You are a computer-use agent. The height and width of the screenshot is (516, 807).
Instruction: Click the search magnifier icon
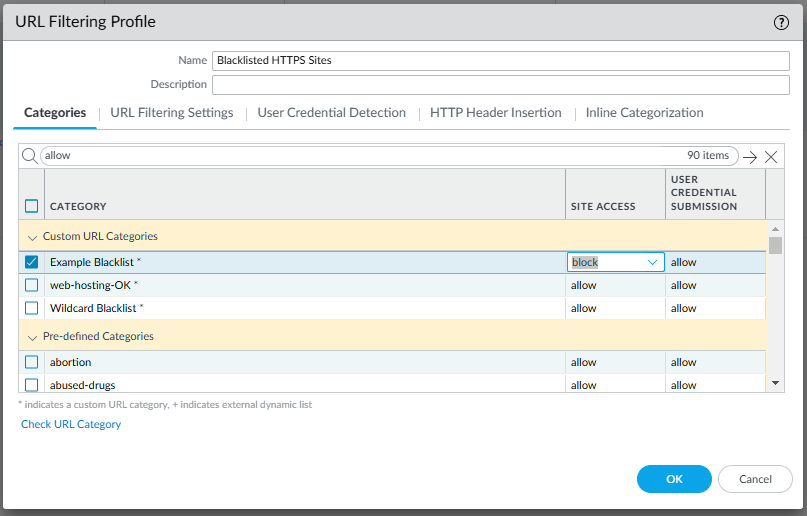pyautogui.click(x=29, y=156)
